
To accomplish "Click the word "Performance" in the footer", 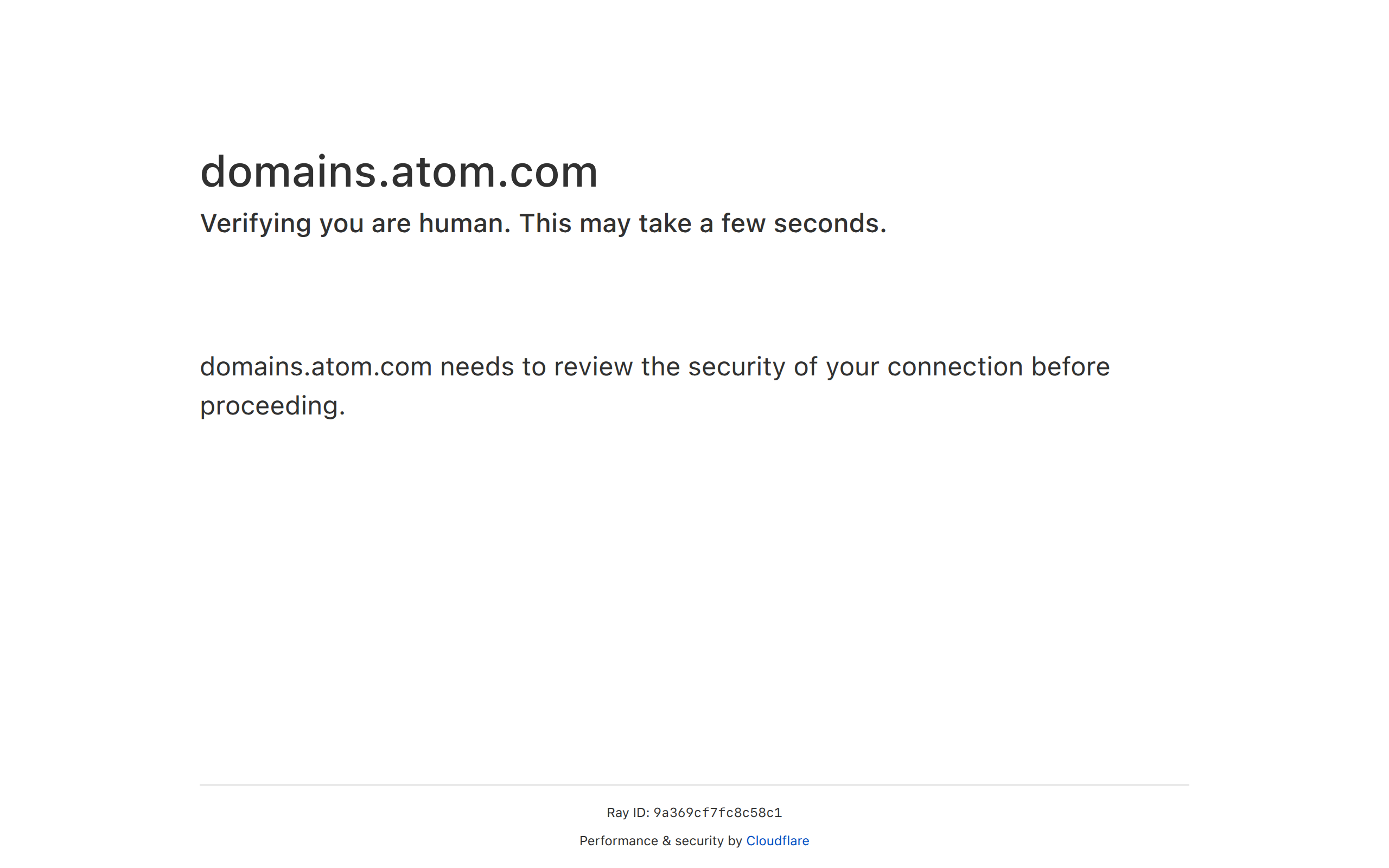I will [x=618, y=841].
